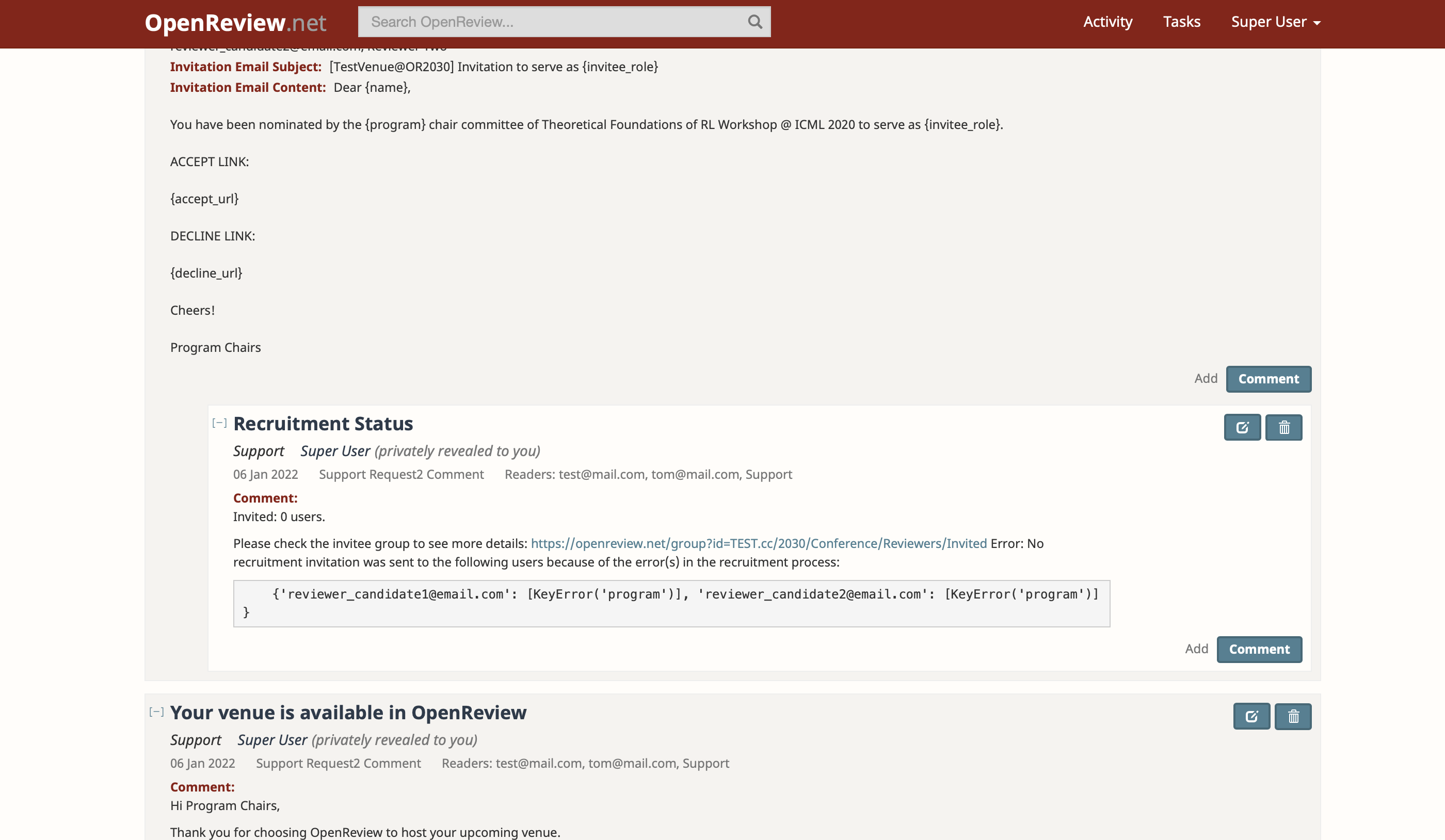Image resolution: width=1445 pixels, height=840 pixels.
Task: Click the trash icon on Recruitment Status comment
Action: tap(1284, 427)
